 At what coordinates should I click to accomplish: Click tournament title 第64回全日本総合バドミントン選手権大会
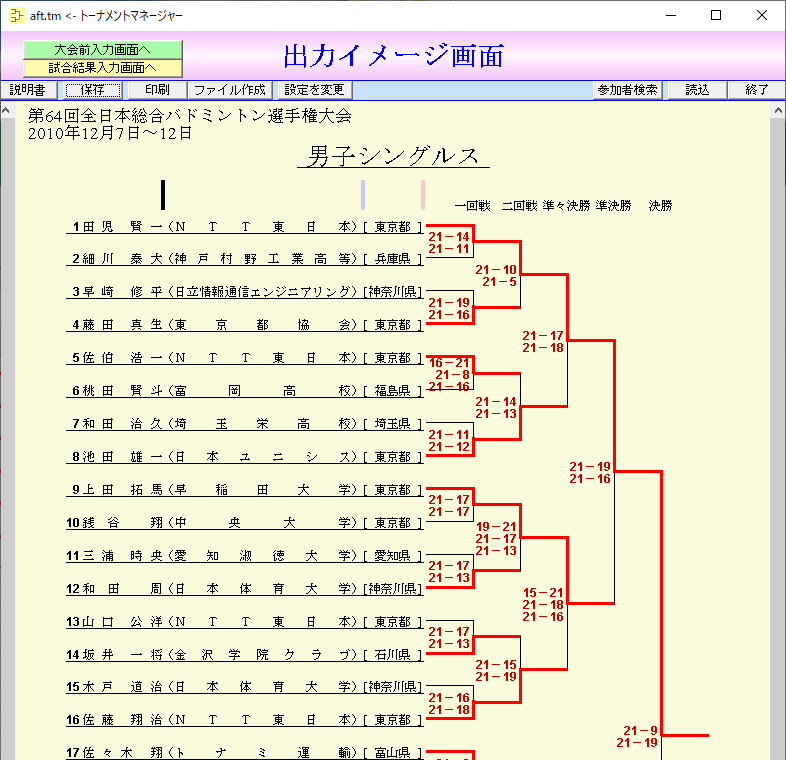[x=189, y=116]
